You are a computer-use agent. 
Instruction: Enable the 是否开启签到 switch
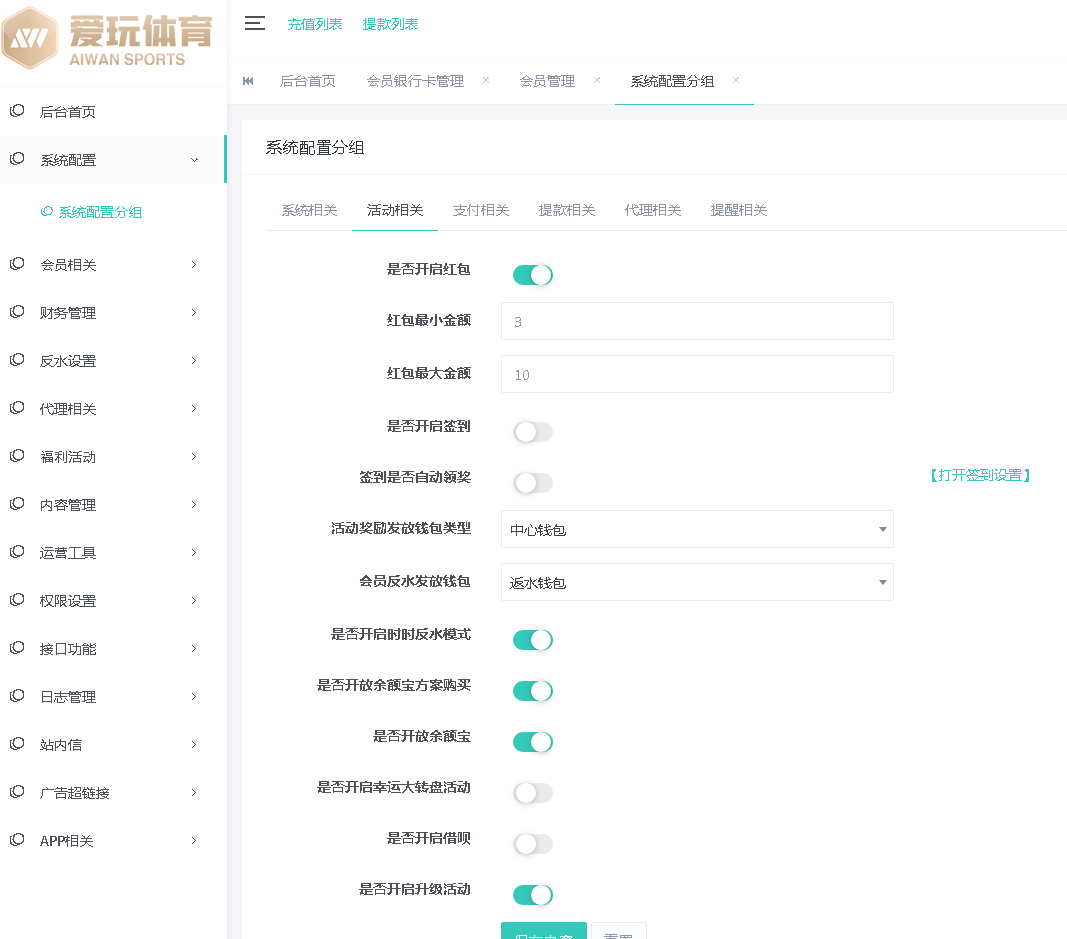[x=532, y=432]
